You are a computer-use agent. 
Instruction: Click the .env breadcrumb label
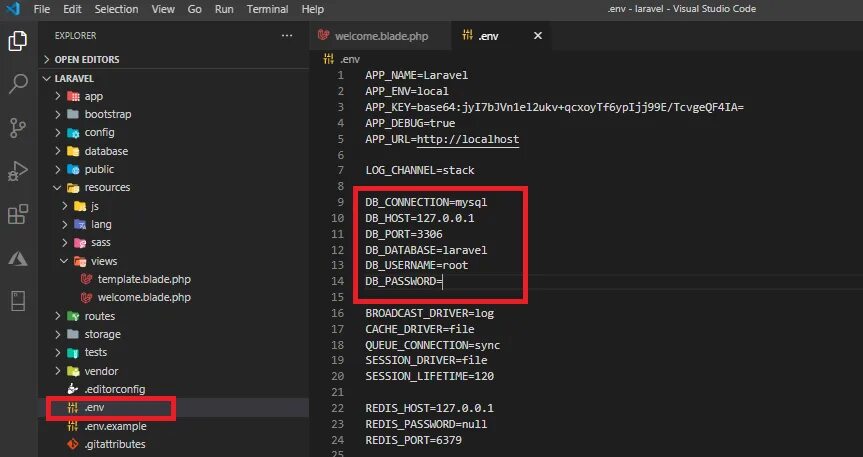[349, 59]
